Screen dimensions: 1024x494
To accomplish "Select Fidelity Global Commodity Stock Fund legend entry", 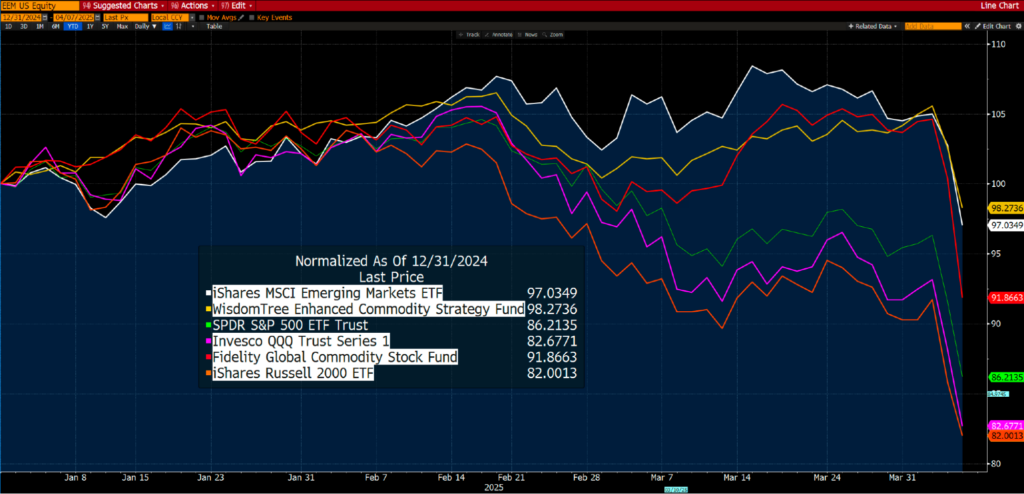I will 334,357.
